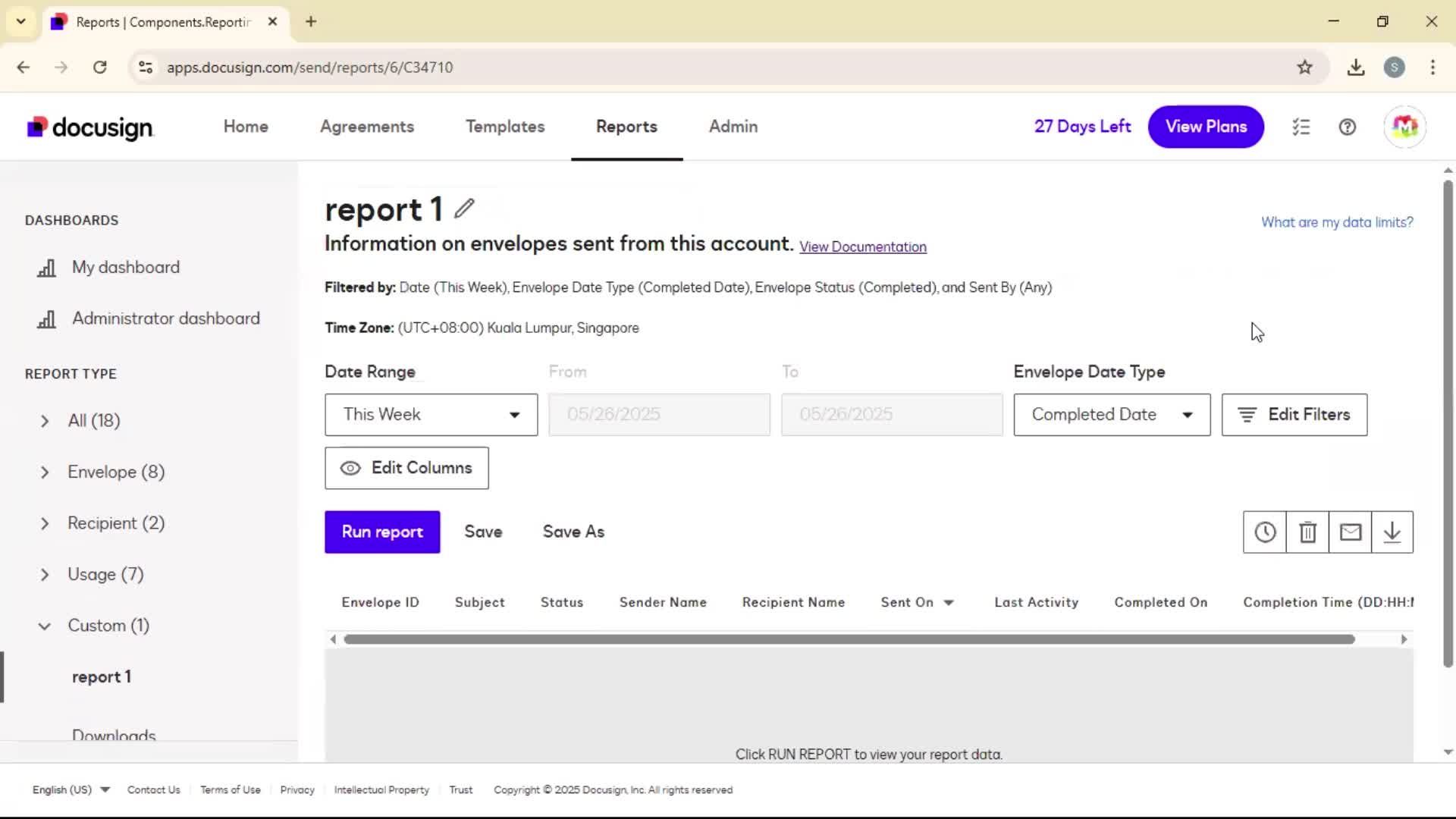Open tab search dropdown arrow

click(x=21, y=21)
